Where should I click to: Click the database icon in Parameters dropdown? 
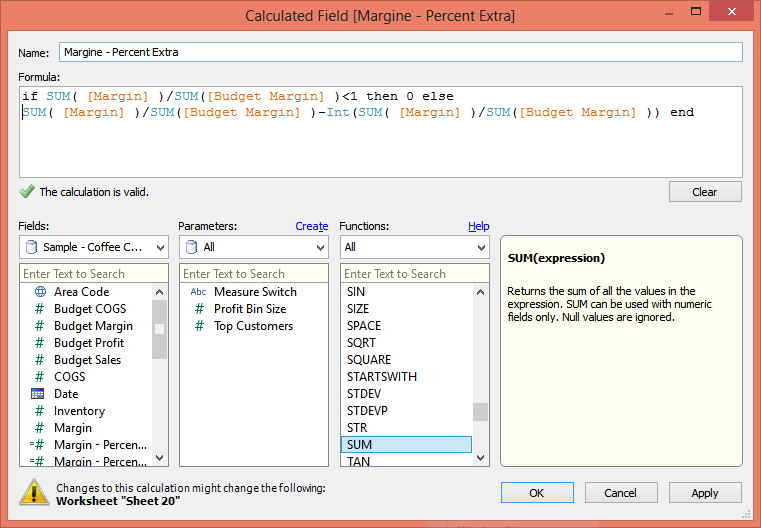click(x=192, y=247)
